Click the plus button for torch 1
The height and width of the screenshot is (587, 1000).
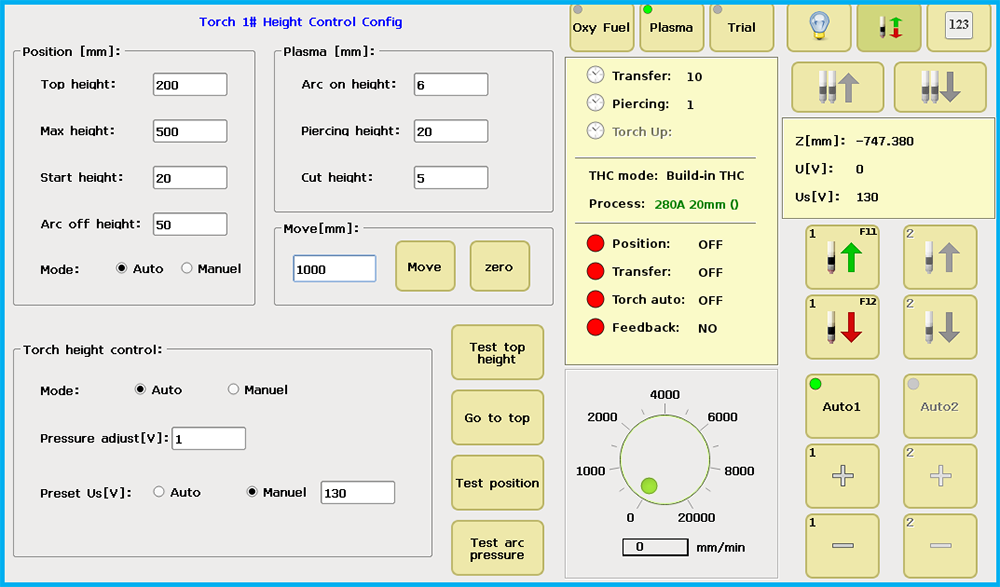pyautogui.click(x=842, y=476)
